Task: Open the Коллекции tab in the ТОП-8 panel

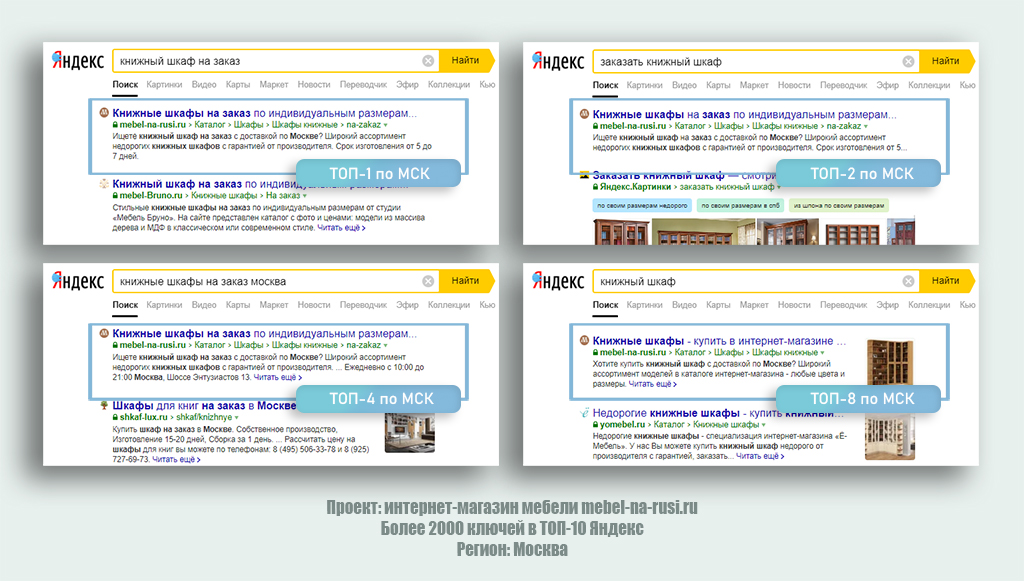Action: pyautogui.click(x=929, y=305)
